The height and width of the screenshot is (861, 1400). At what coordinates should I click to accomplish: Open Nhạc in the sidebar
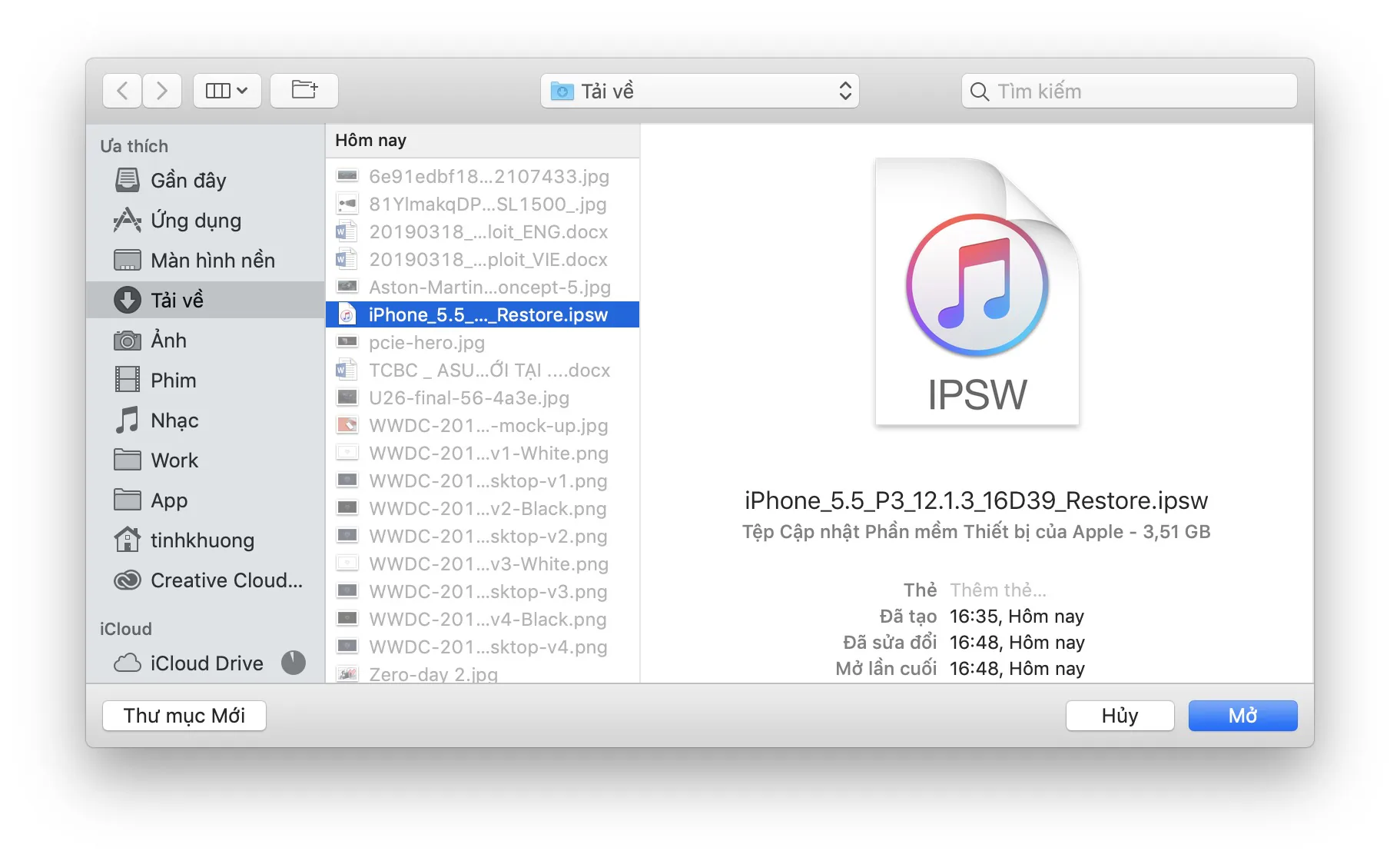click(205, 420)
